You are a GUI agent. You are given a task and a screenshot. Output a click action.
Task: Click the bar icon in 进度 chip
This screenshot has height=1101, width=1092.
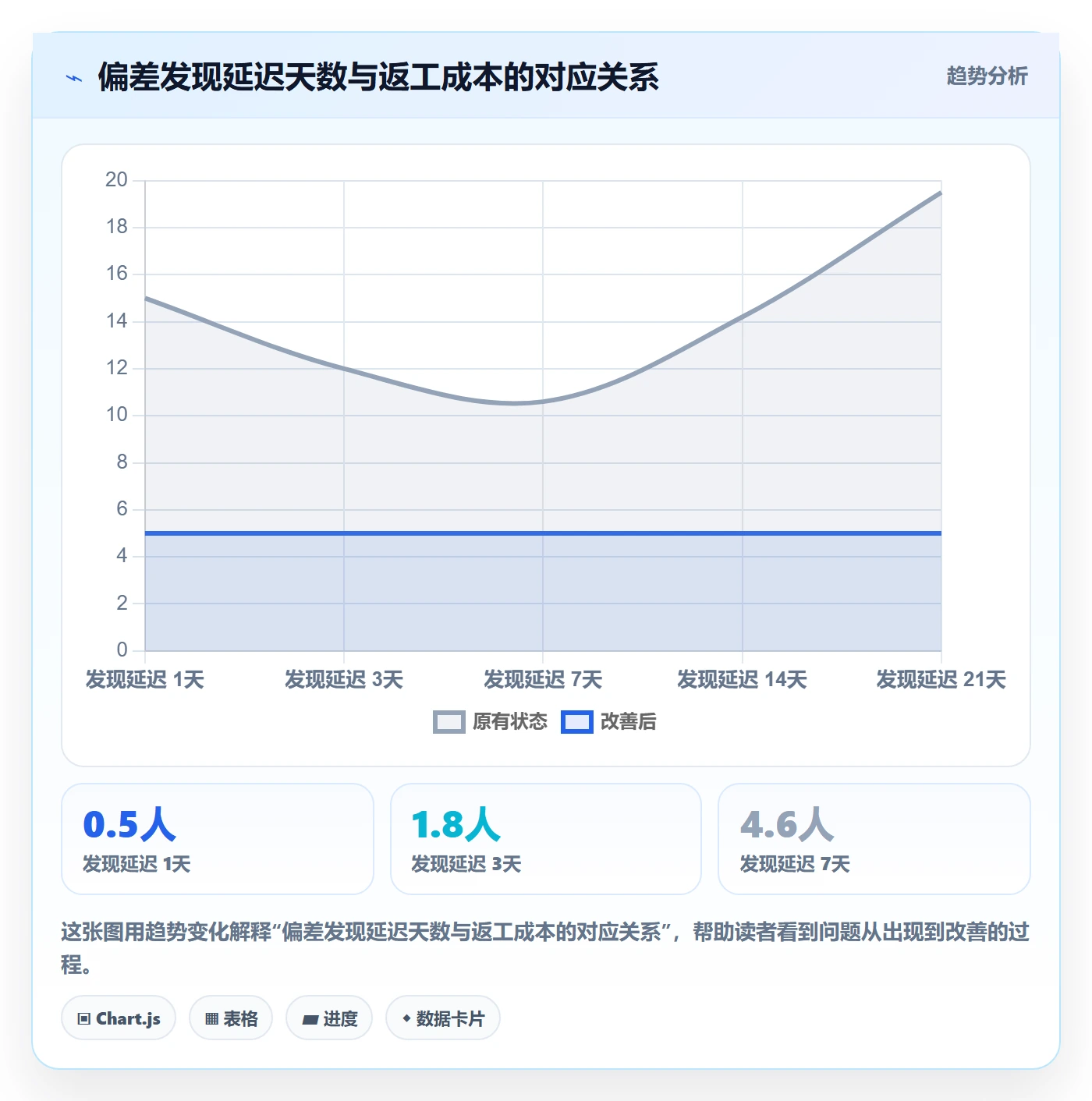point(310,1019)
